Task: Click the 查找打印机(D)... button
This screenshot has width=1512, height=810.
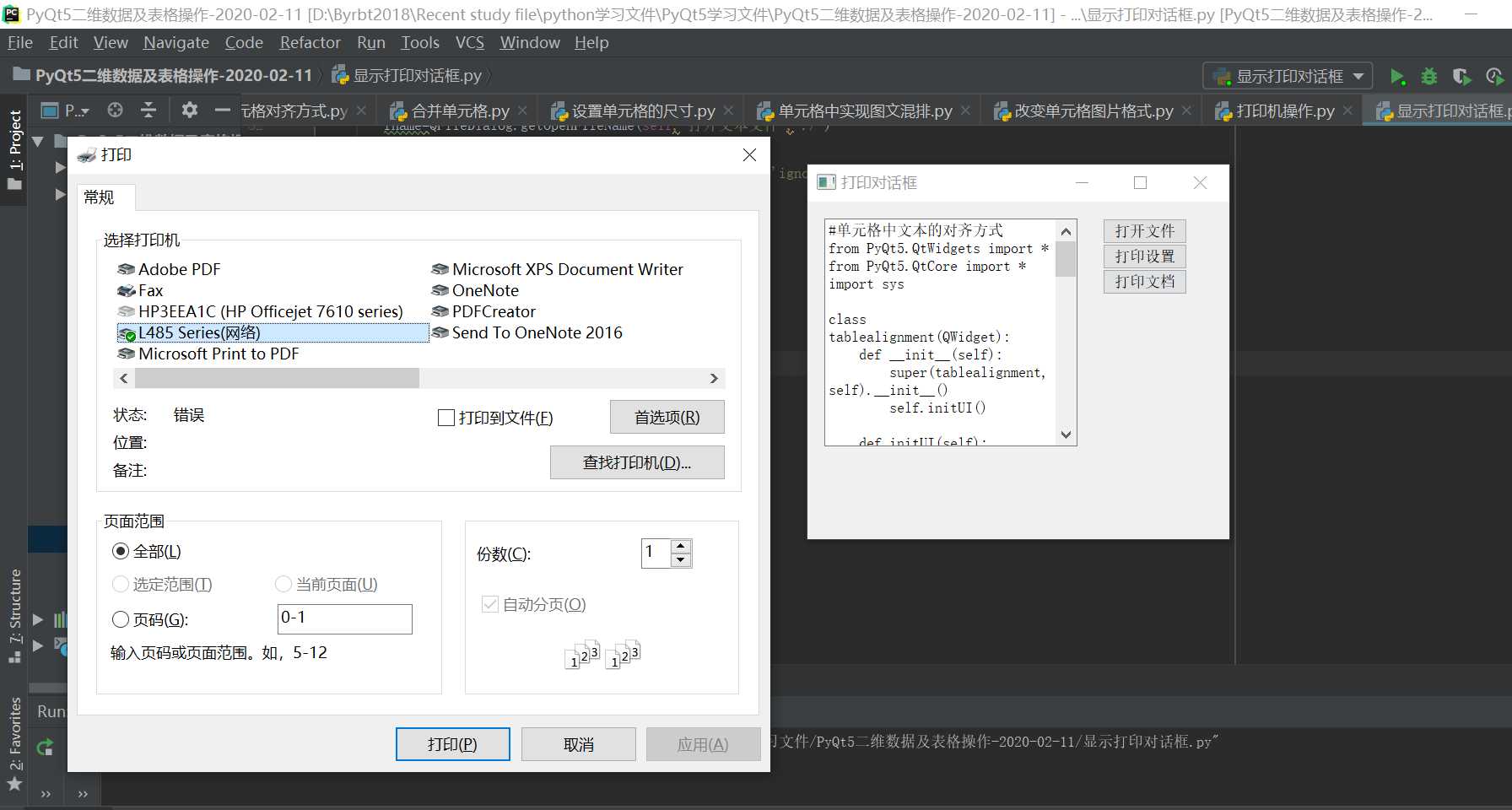Action: coord(637,462)
